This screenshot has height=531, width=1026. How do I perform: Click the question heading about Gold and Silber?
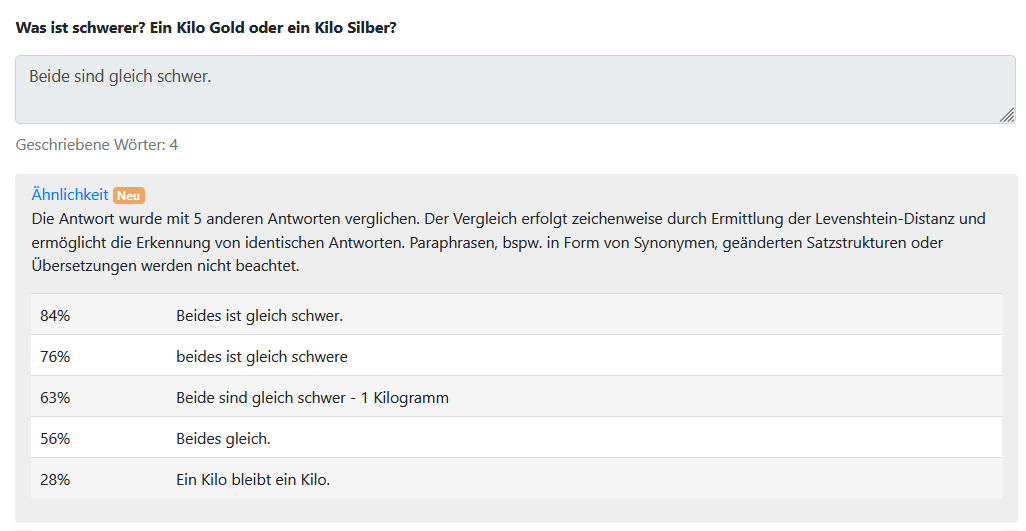pos(206,27)
